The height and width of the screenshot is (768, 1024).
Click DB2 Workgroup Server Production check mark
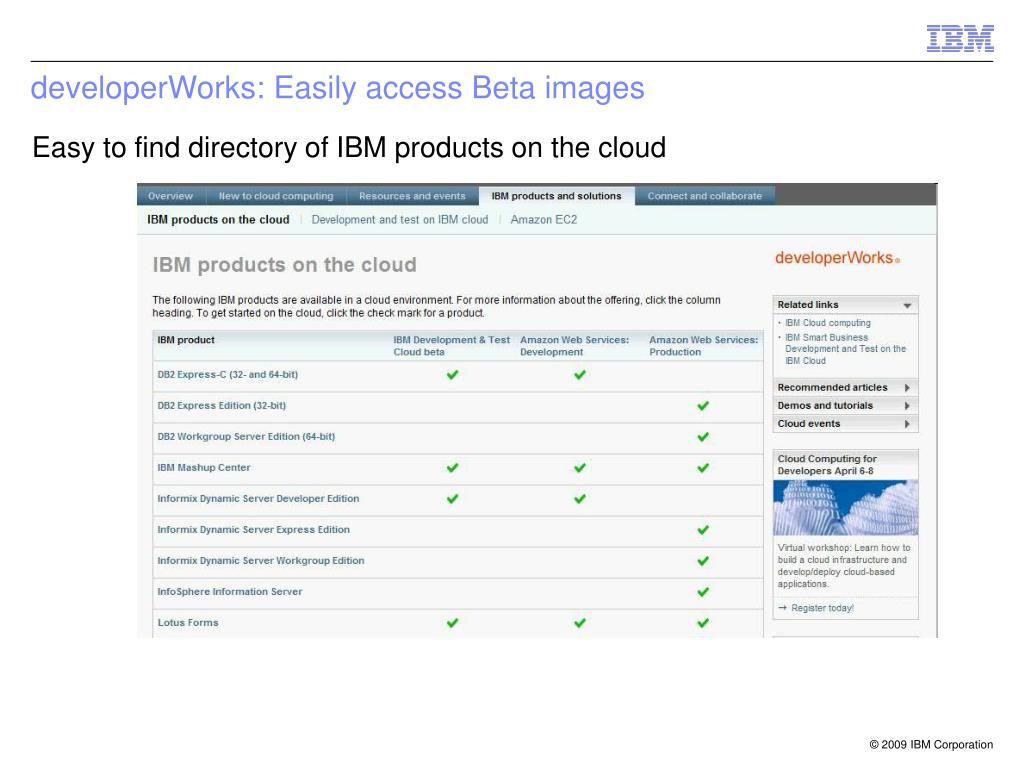pyautogui.click(x=703, y=437)
